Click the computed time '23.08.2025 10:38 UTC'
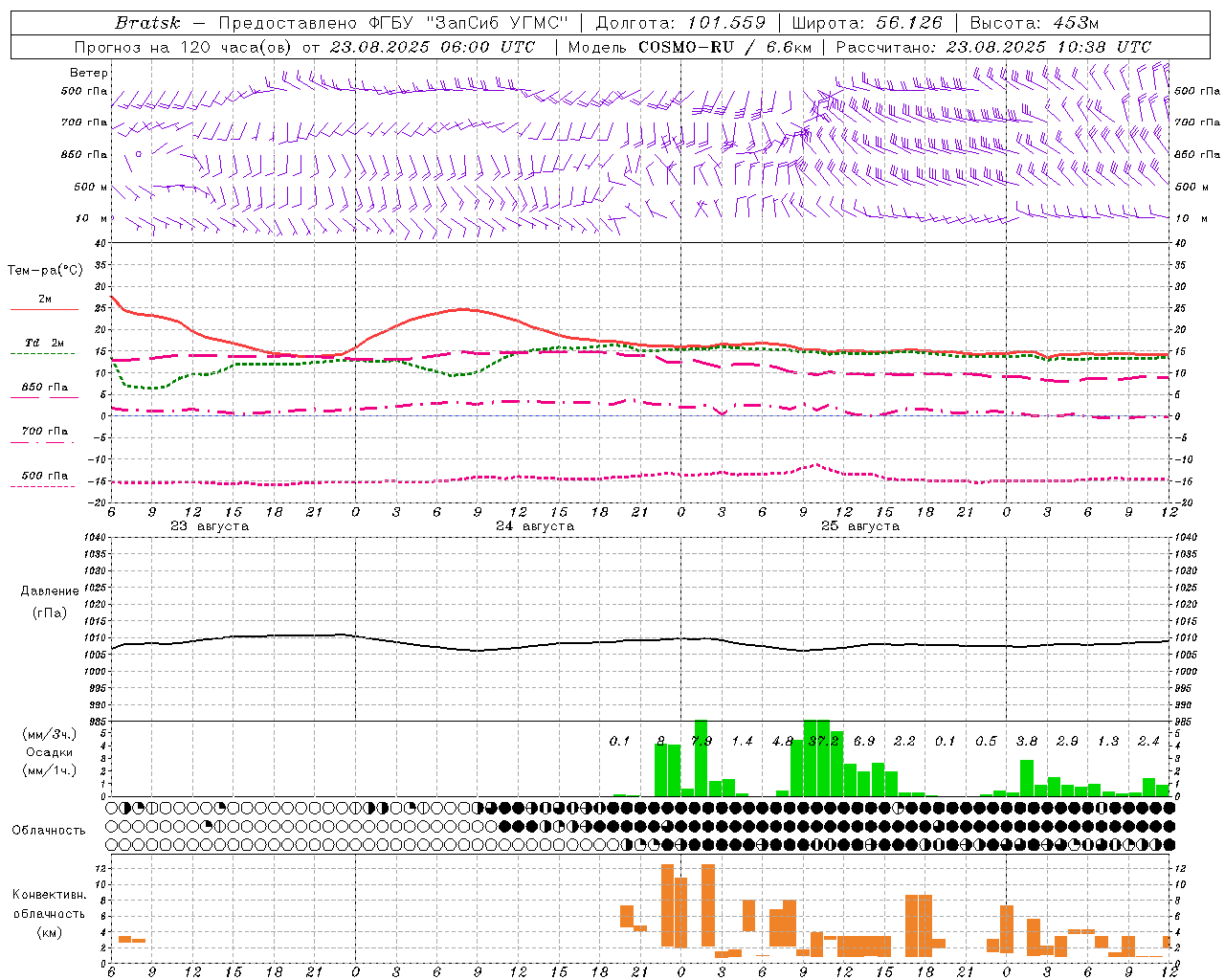This screenshot has width=1225, height=980. click(x=1048, y=47)
